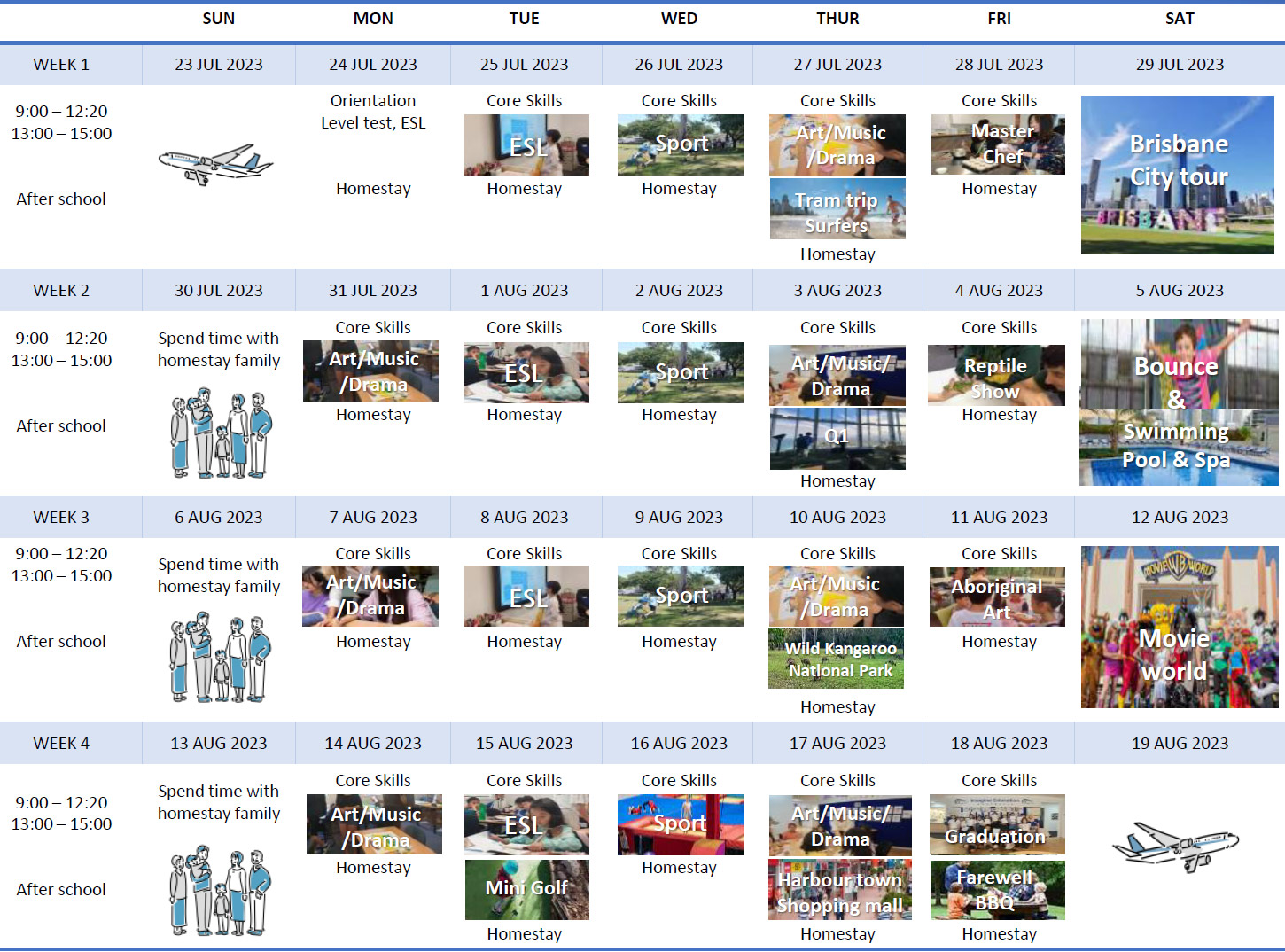Select the Sport thumbnail on 16 AUG 2023

pos(681,824)
